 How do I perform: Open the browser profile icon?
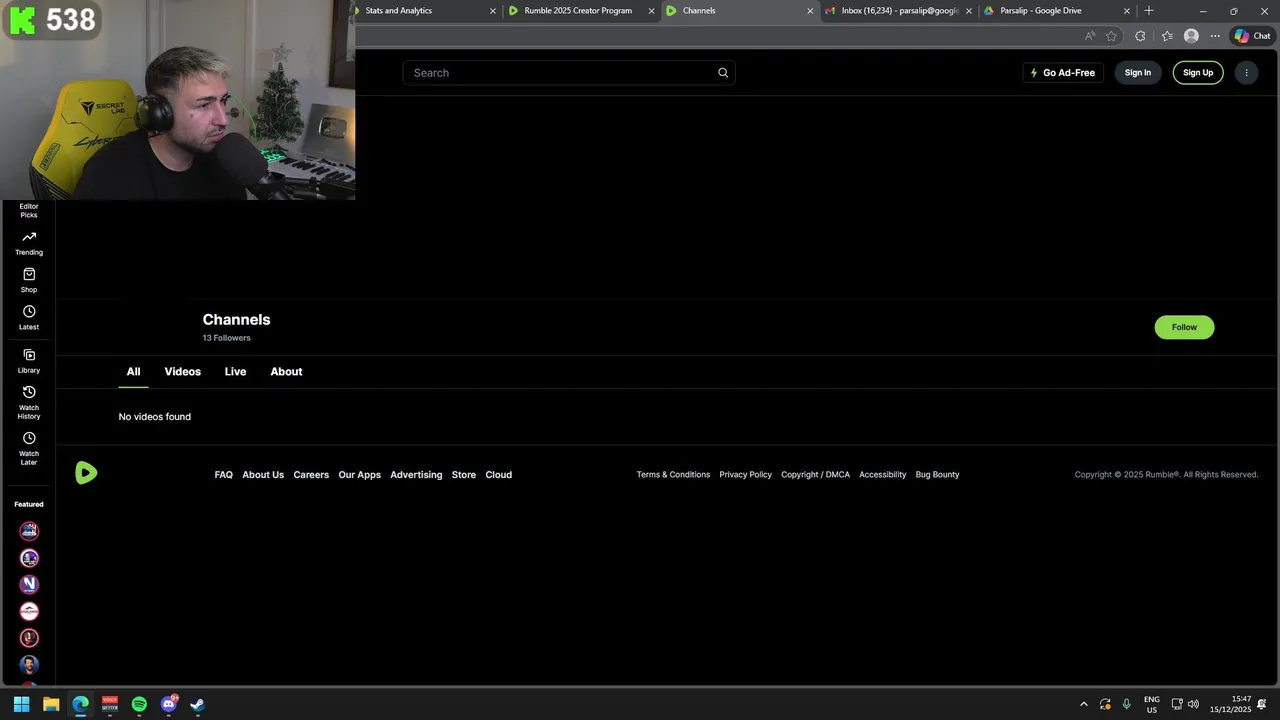coord(1191,36)
